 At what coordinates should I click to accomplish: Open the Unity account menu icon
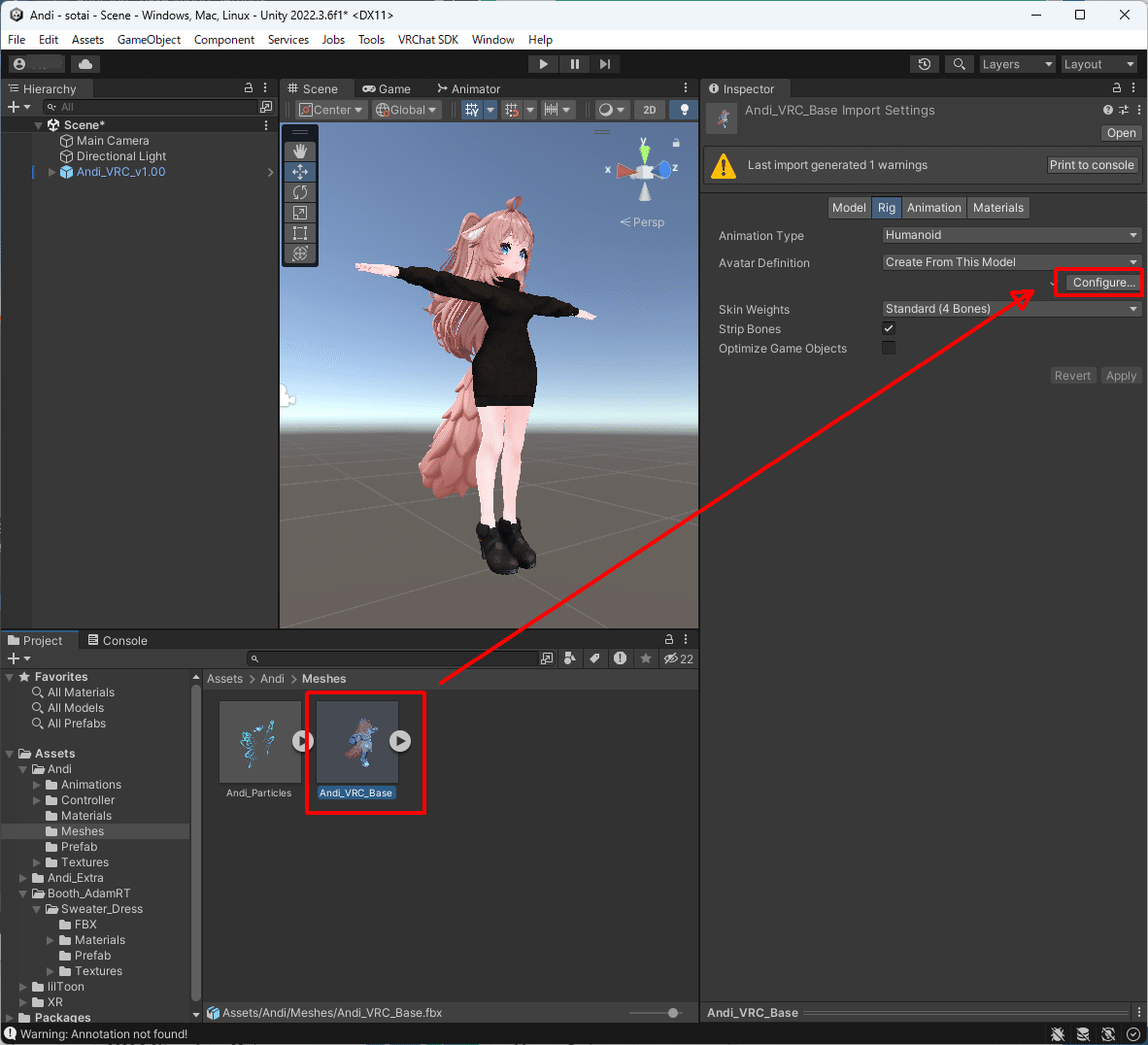pyautogui.click(x=19, y=64)
